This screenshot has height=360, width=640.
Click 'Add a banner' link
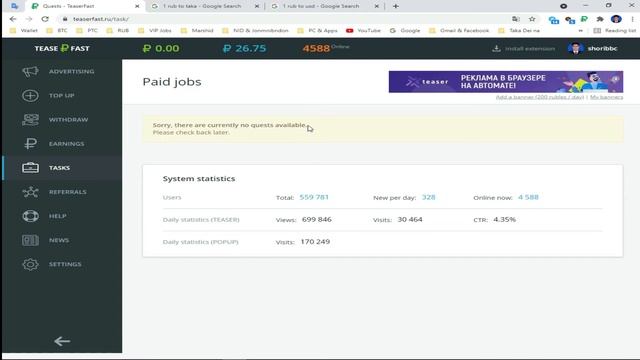(x=540, y=97)
